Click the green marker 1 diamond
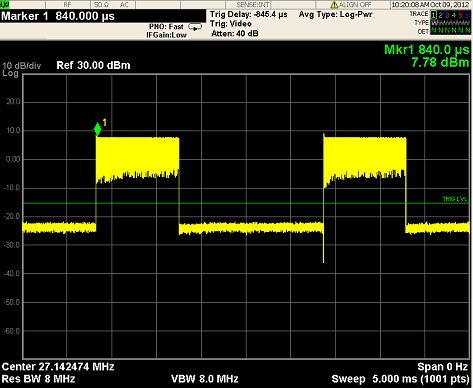Screen dimensions: 473x388 pos(97,129)
